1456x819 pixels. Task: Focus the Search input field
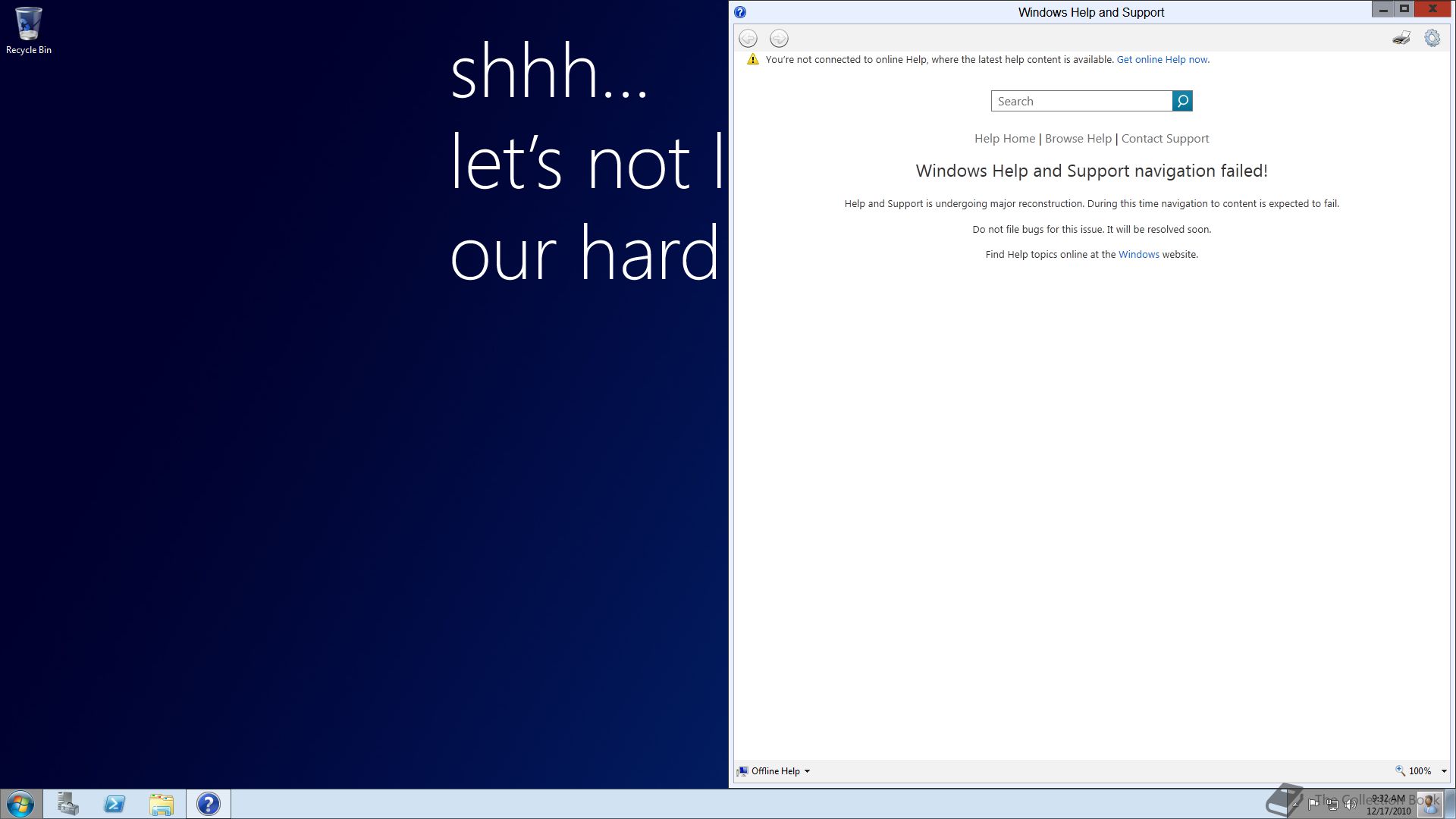pyautogui.click(x=1081, y=101)
